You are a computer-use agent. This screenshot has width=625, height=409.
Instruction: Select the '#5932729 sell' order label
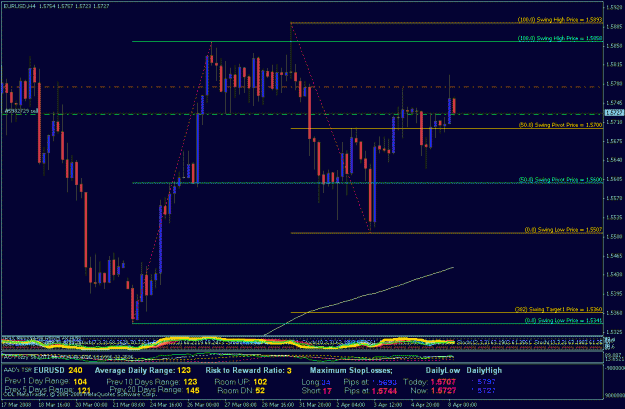point(20,111)
